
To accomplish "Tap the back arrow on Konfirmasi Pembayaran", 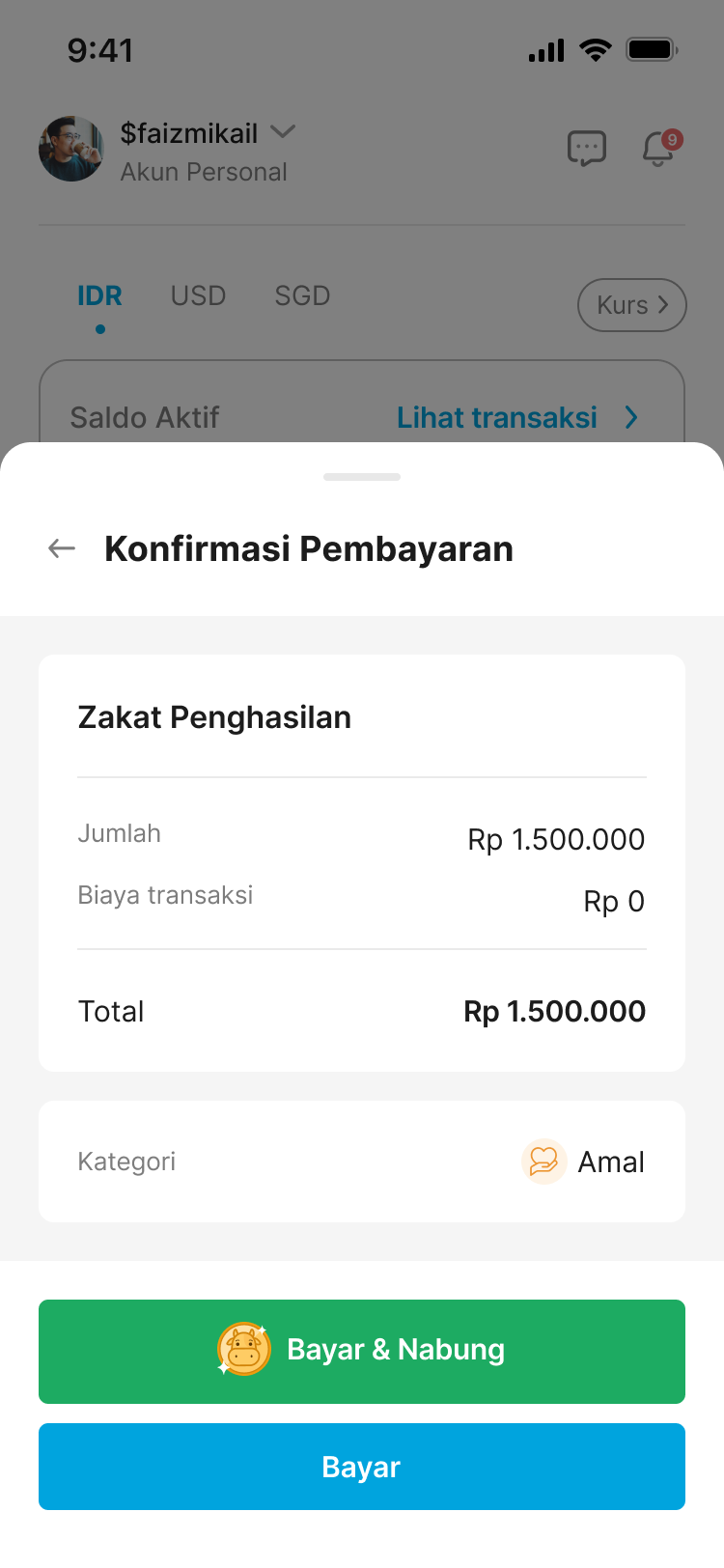I will pos(62,548).
